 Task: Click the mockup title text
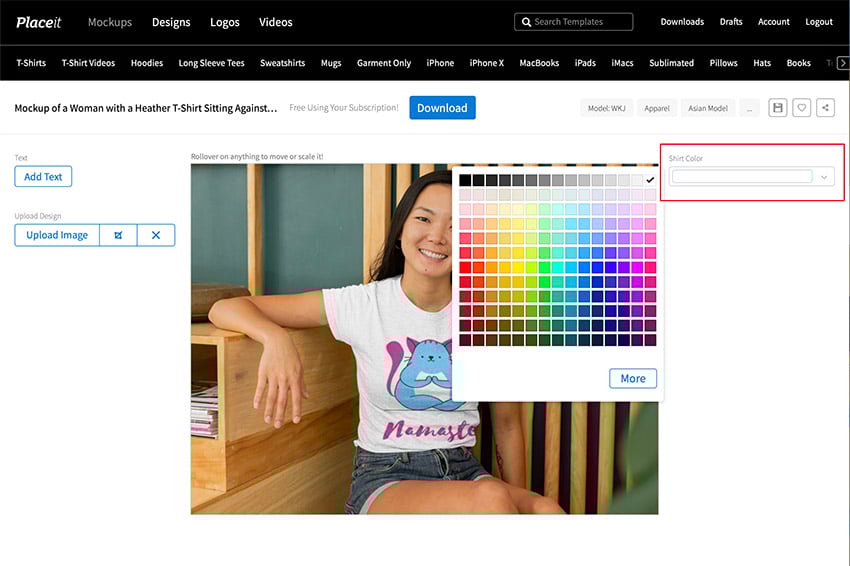coord(146,108)
